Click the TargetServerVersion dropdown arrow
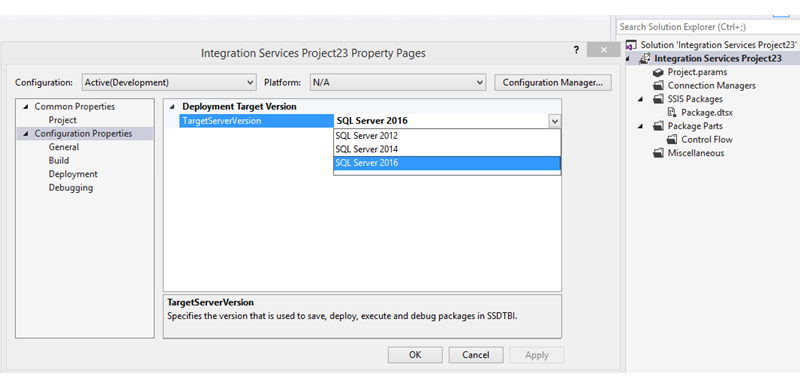 pos(555,121)
